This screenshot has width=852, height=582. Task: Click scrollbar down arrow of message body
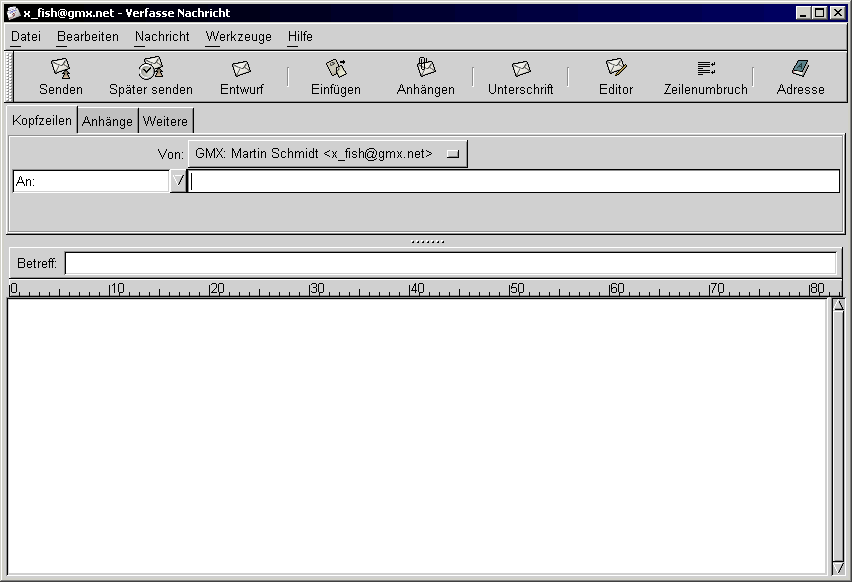pos(838,568)
